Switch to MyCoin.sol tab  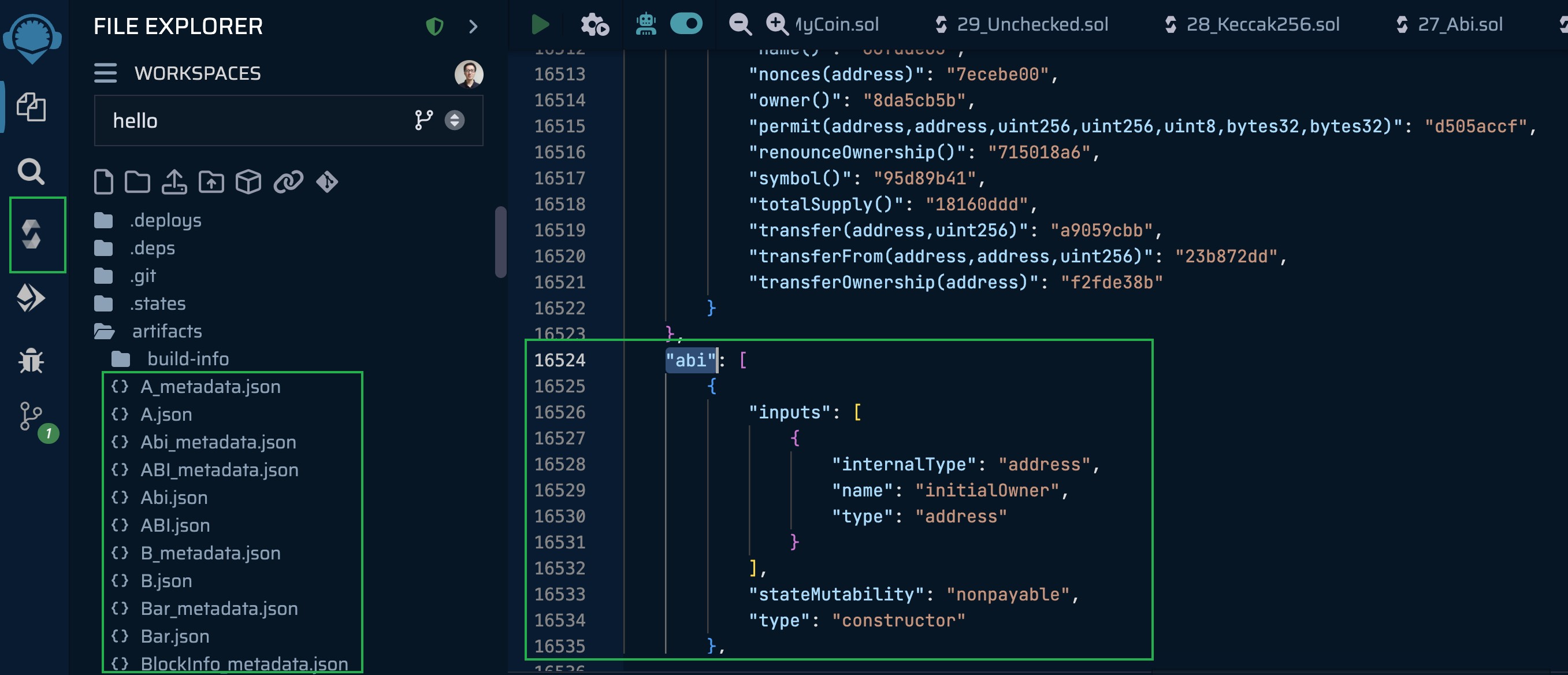(x=838, y=24)
